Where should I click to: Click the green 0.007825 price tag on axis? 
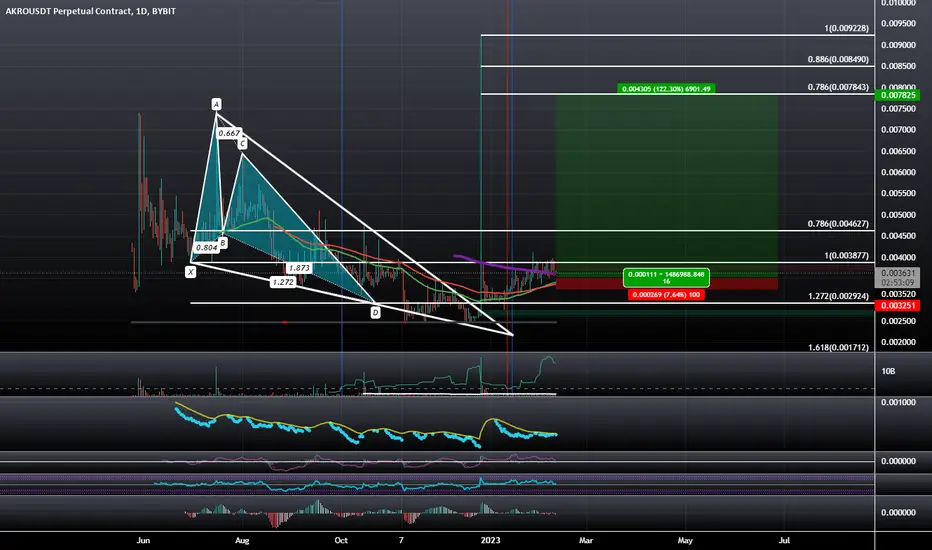pyautogui.click(x=898, y=95)
